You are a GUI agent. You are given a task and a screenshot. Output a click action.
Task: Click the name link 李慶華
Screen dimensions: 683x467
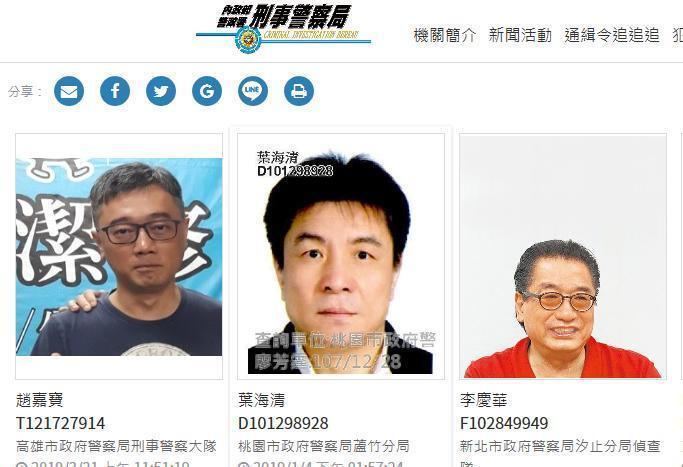point(484,400)
